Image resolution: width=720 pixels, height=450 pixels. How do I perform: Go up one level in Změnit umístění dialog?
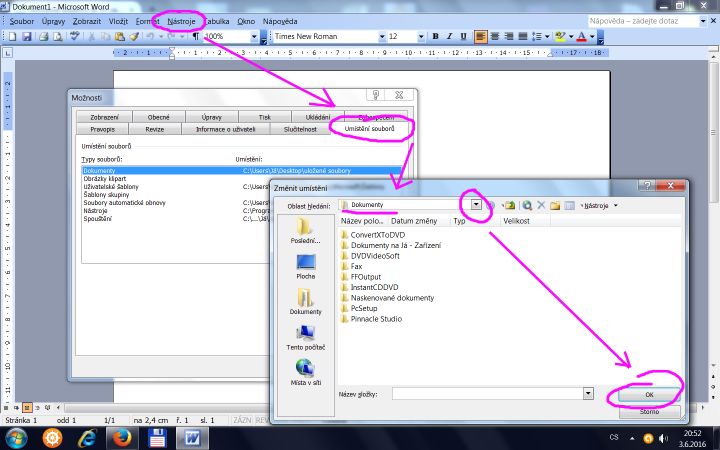[x=509, y=205]
